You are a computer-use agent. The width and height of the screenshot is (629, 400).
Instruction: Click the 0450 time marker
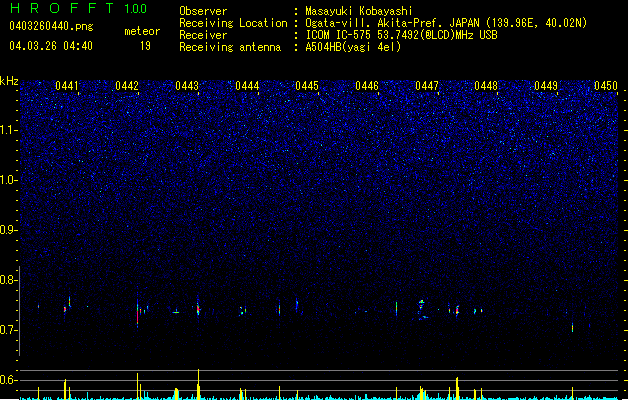coord(606,86)
